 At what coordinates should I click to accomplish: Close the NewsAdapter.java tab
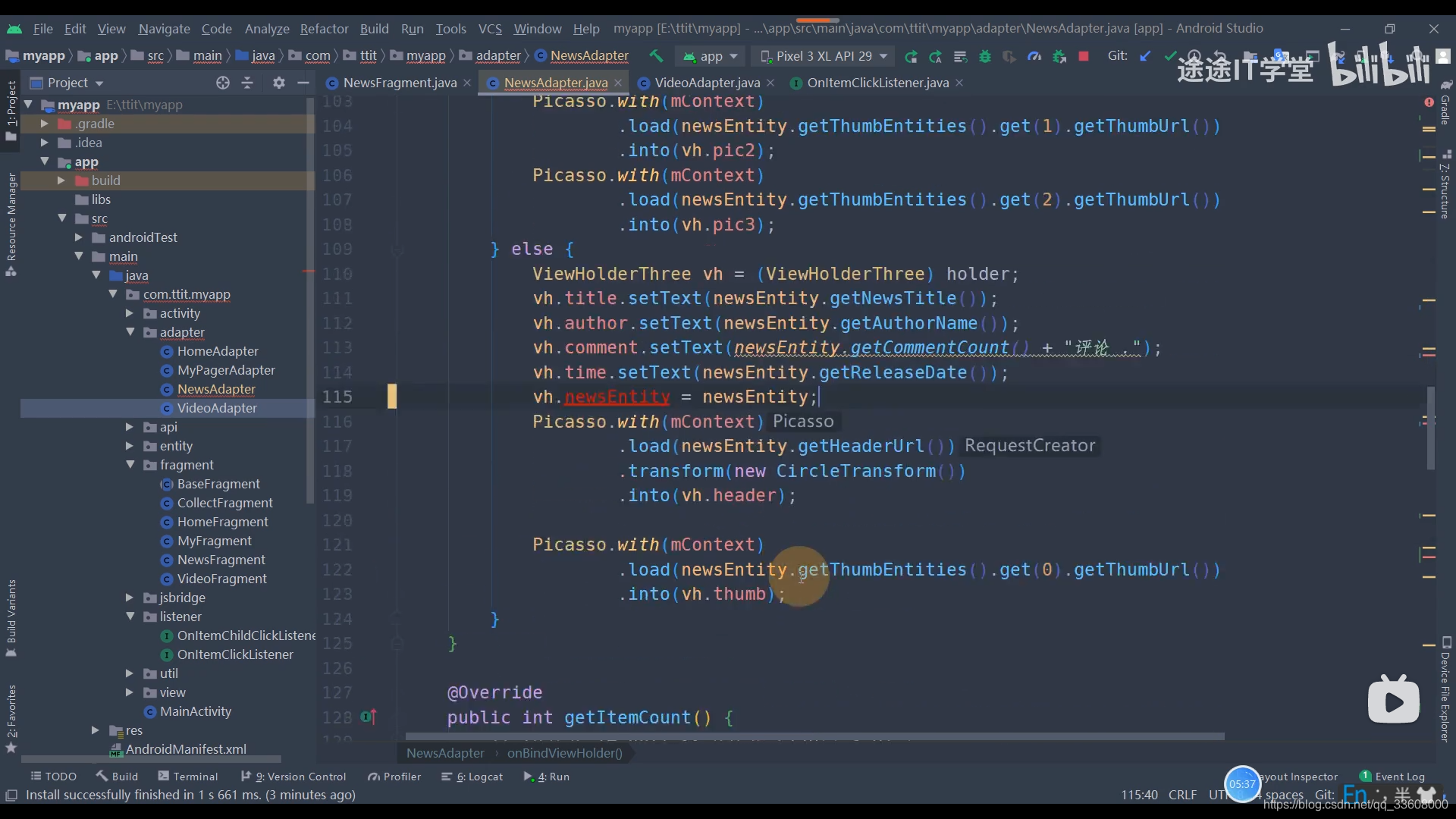click(x=618, y=83)
